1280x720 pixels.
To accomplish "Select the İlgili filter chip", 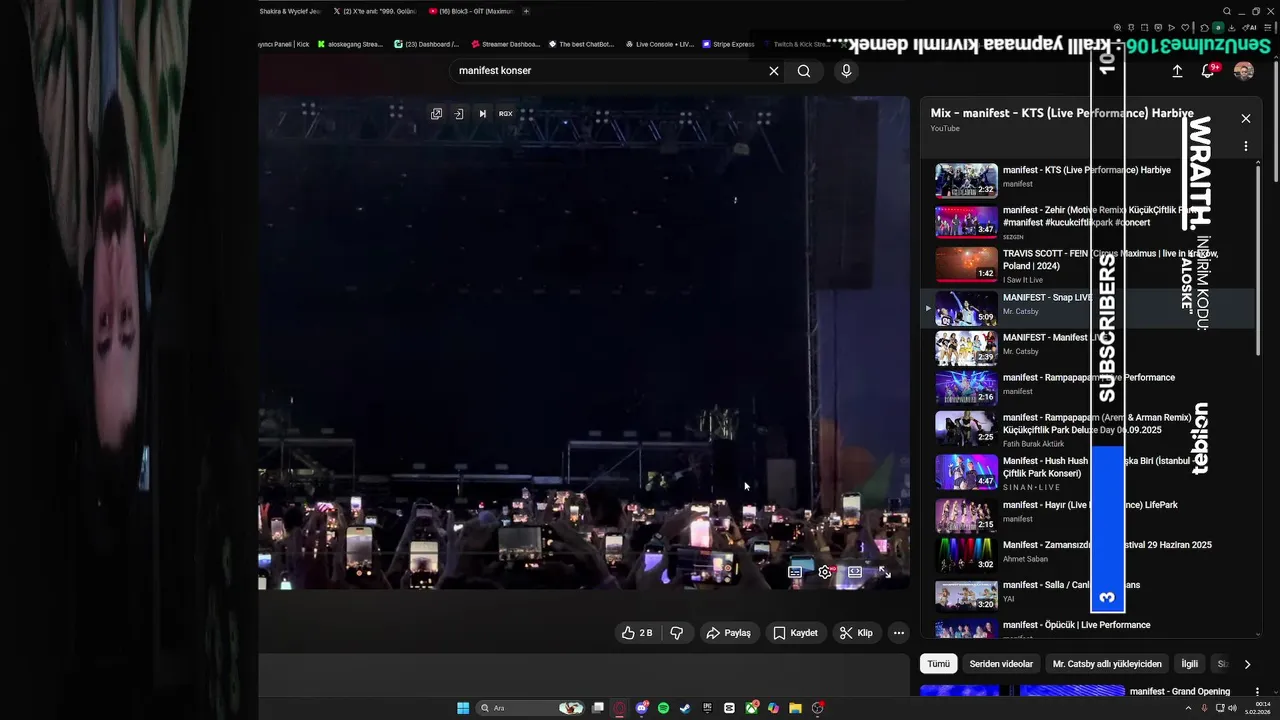I will 1190,664.
